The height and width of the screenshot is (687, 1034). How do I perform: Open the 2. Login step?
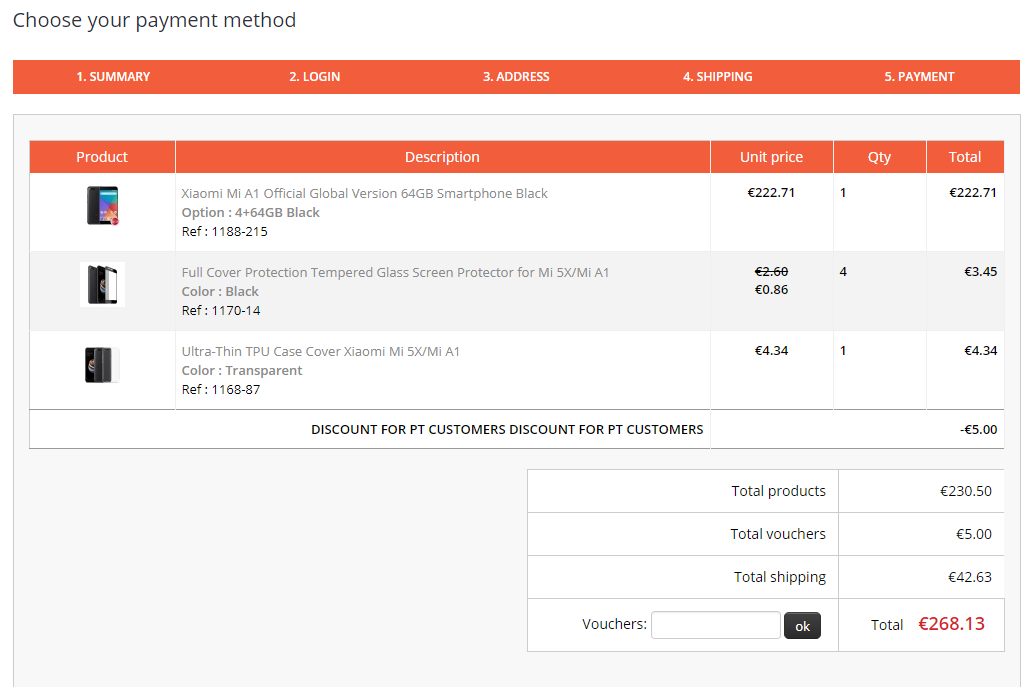(x=315, y=77)
